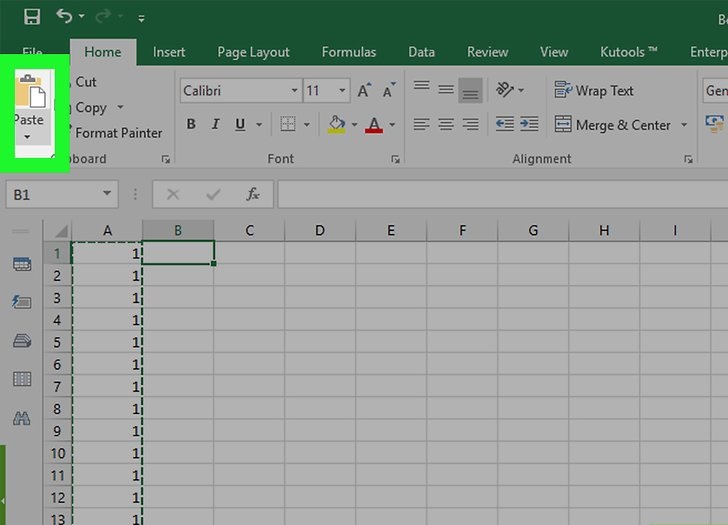
Task: Select Center alignment icon
Action: click(446, 124)
